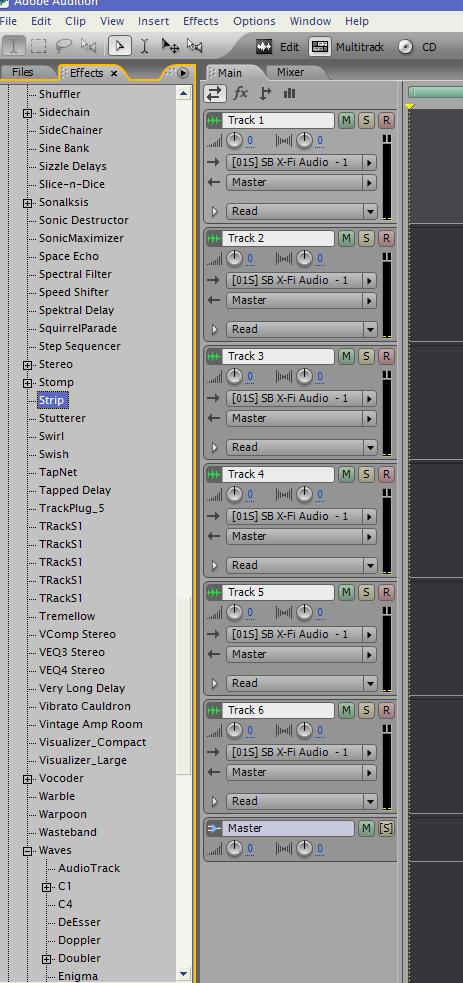Screen dimensions: 463x983
Task: Mute Track 1
Action: point(346,120)
